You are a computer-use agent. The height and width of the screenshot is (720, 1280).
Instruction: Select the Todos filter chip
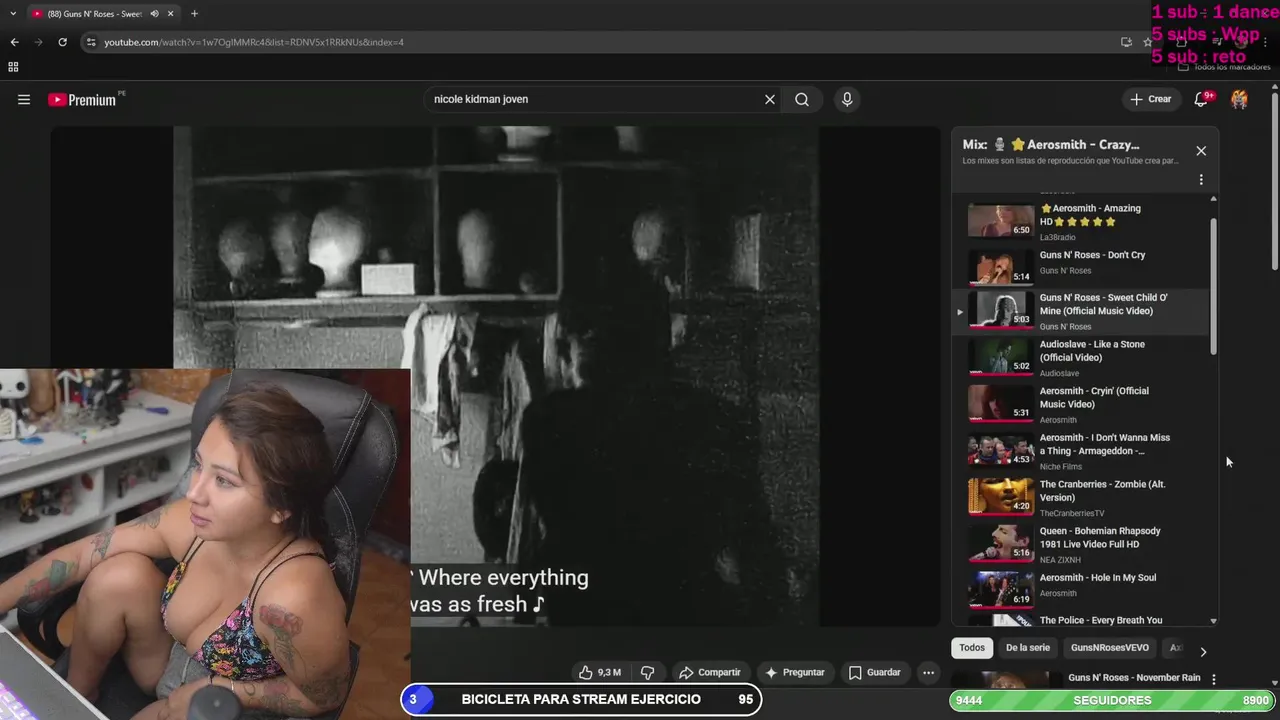click(972, 648)
